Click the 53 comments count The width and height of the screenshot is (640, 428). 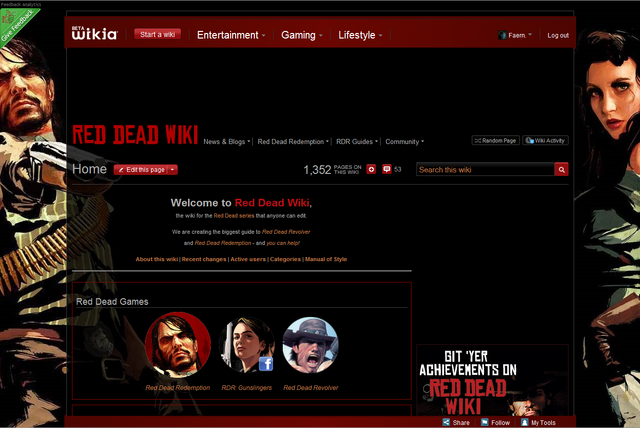[398, 169]
